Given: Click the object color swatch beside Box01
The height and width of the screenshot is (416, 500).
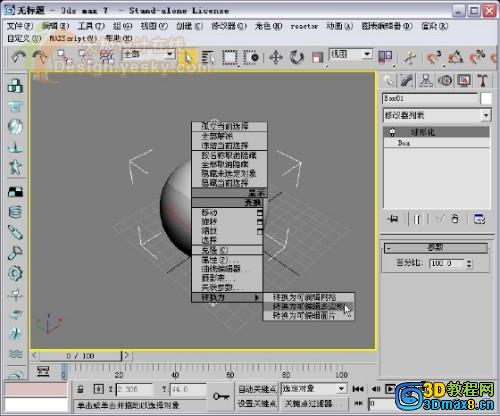Looking at the screenshot, I should tap(486, 99).
